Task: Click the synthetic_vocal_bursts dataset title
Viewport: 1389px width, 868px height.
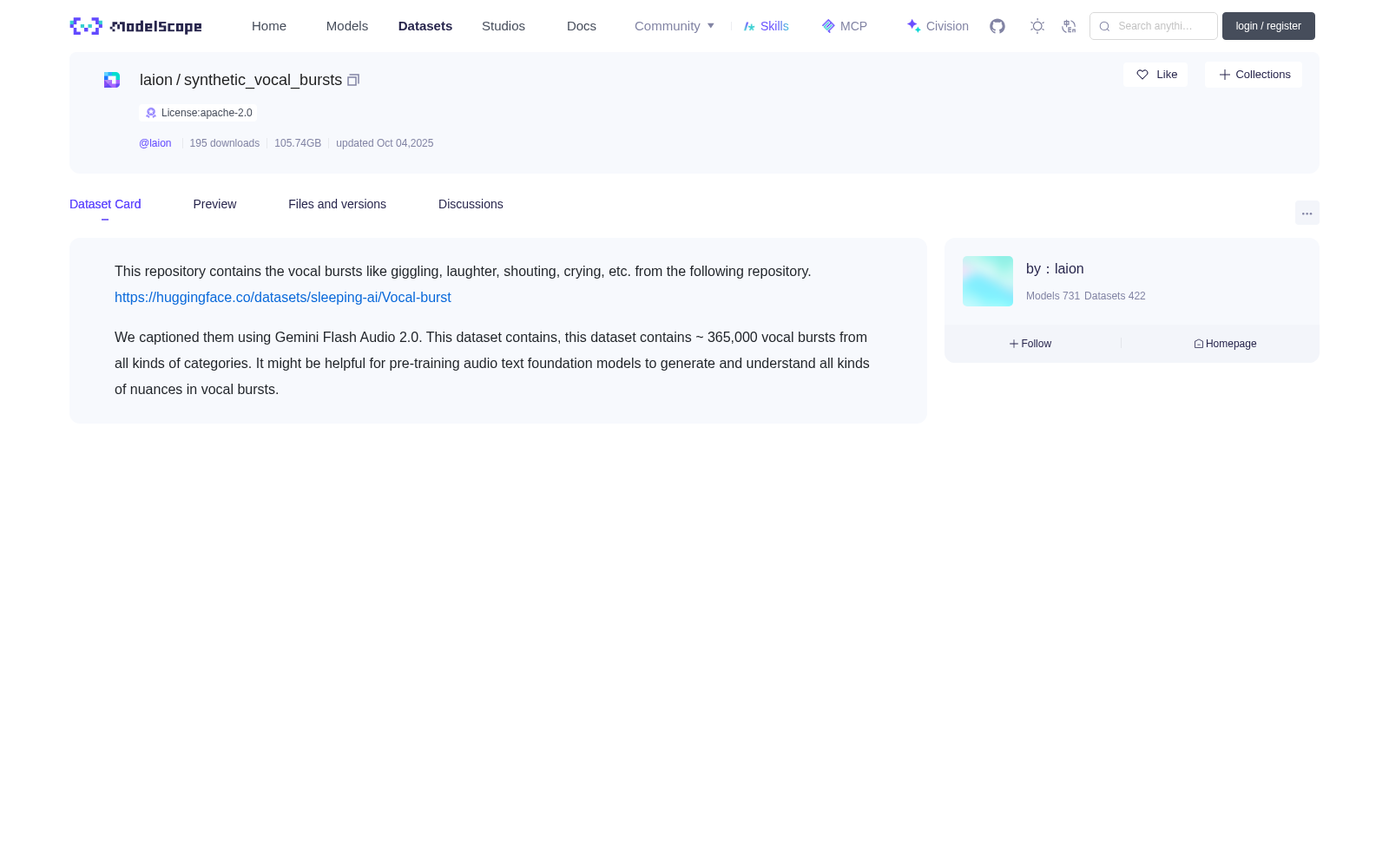Action: (x=263, y=80)
